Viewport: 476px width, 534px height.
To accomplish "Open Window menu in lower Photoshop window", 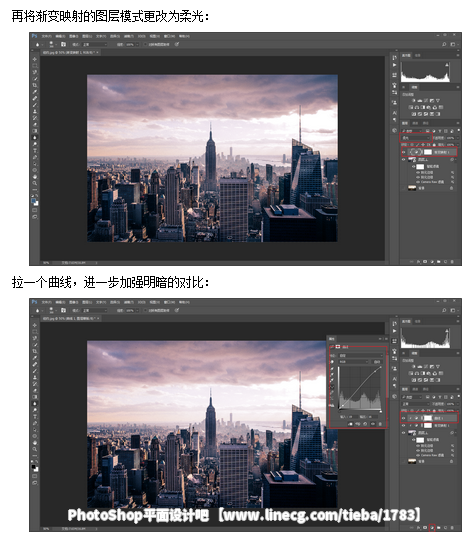I will click(x=169, y=302).
